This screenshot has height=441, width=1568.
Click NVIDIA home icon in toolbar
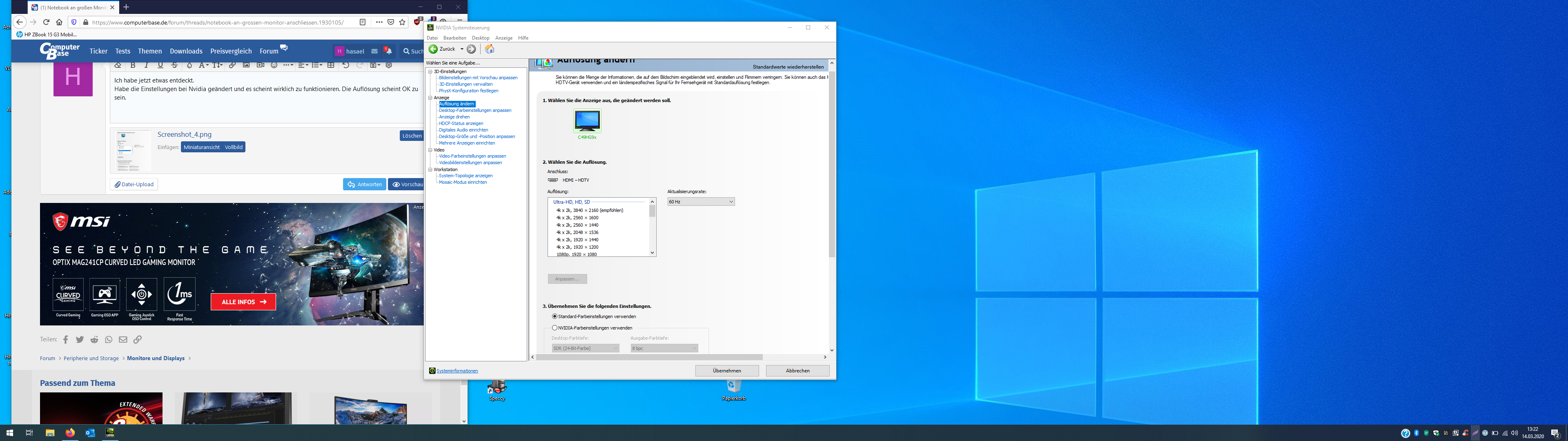click(490, 49)
